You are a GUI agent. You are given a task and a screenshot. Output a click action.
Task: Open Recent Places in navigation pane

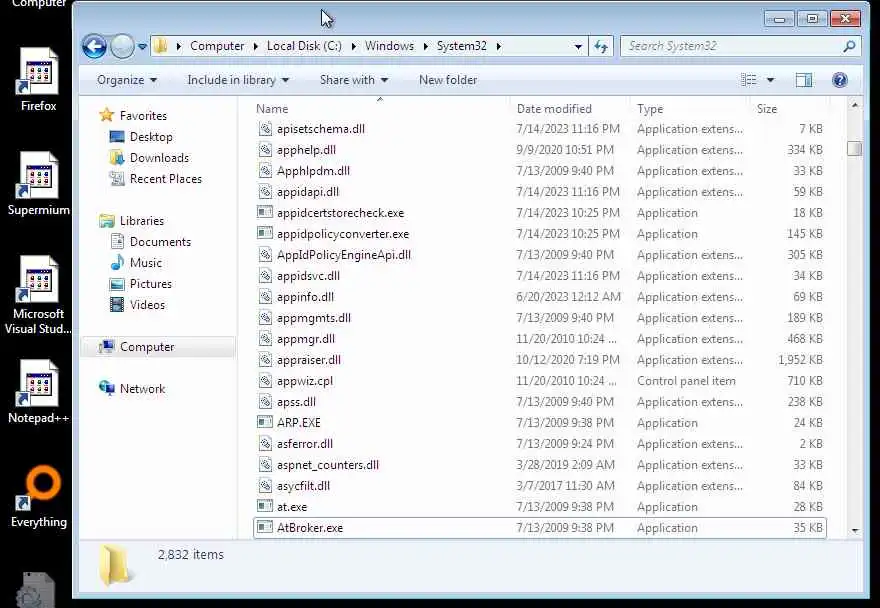166,179
